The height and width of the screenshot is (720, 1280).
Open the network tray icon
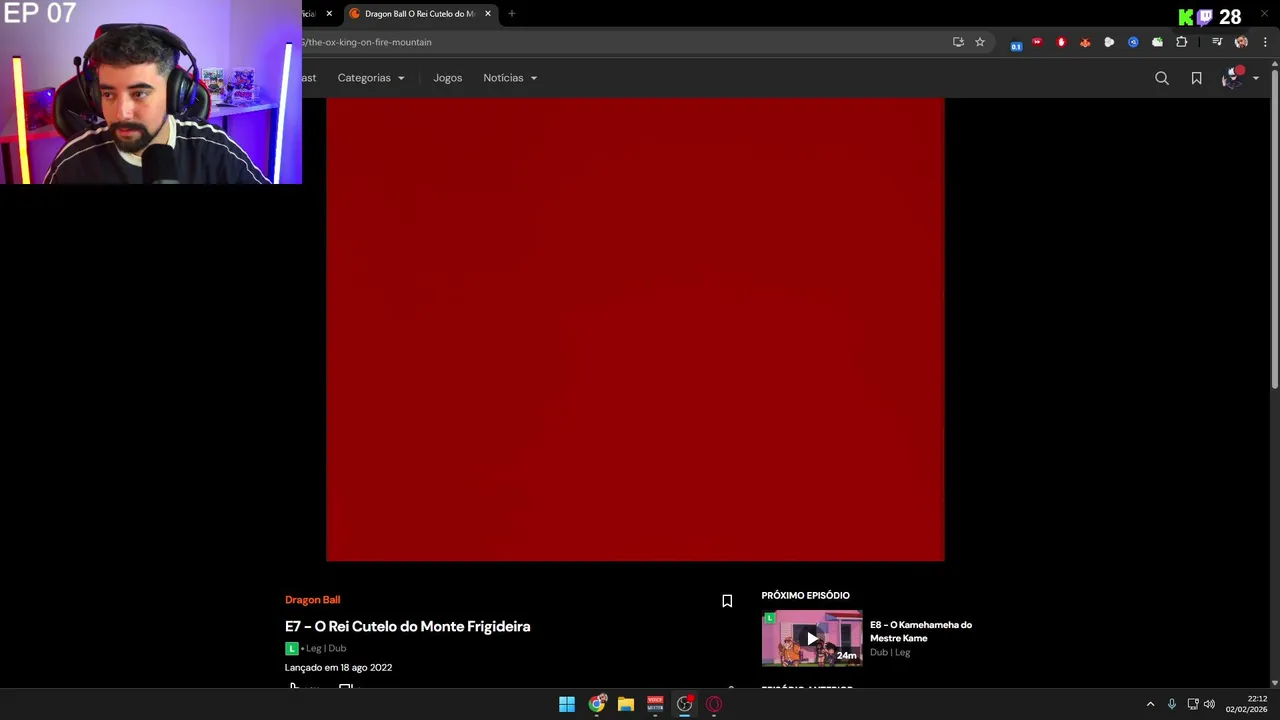click(1193, 704)
